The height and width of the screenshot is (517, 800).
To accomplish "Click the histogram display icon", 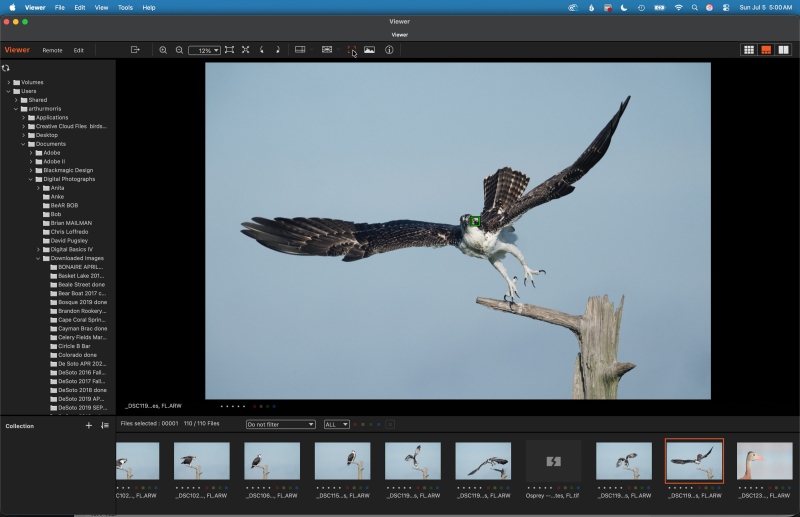I will pyautogui.click(x=369, y=50).
